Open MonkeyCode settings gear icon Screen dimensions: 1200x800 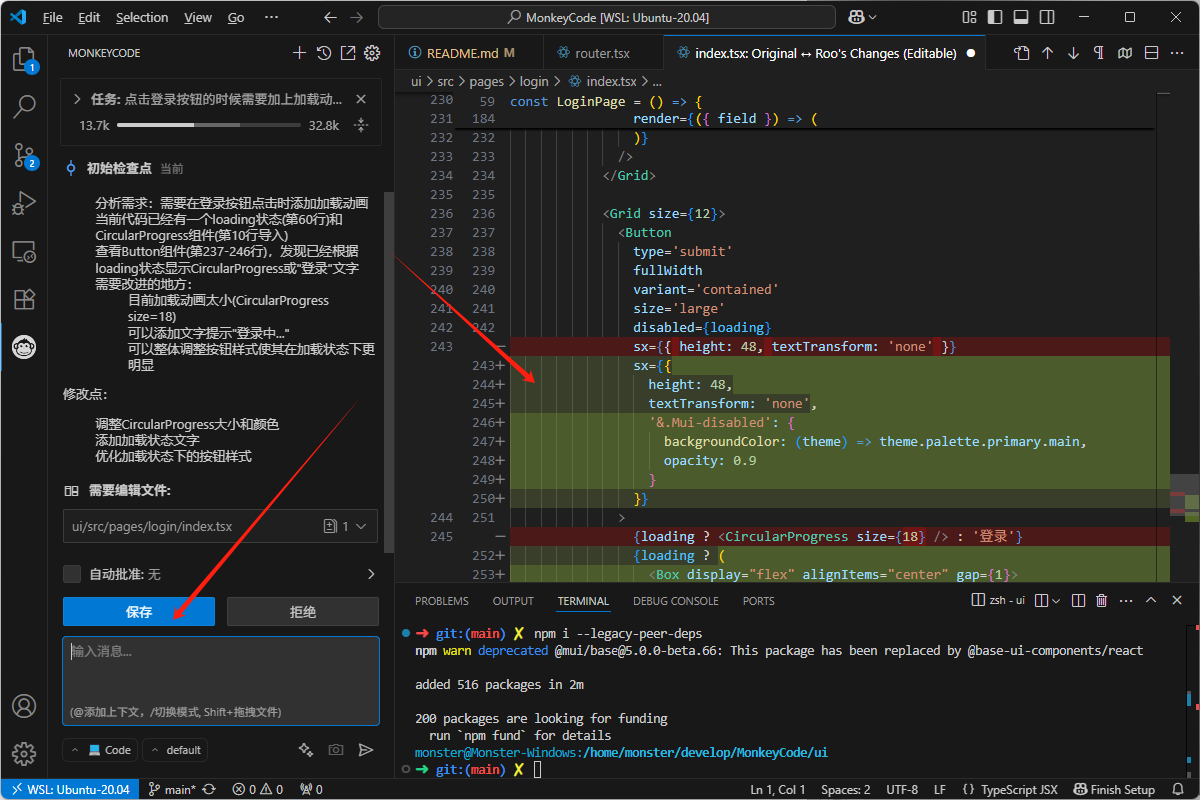point(372,53)
